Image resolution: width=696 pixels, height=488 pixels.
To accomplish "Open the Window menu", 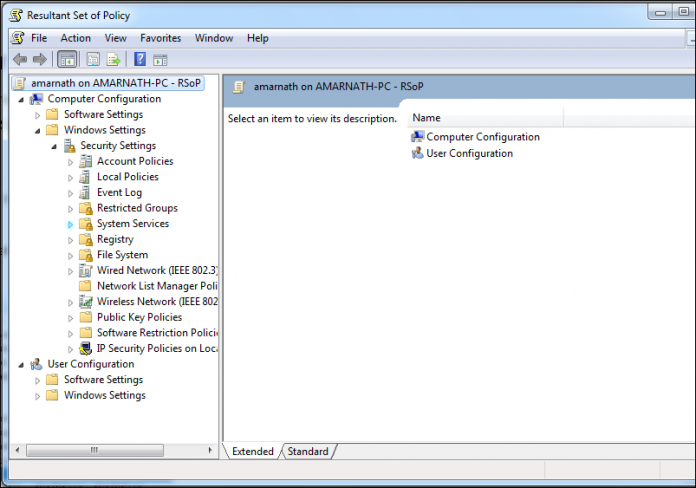I will [x=214, y=38].
